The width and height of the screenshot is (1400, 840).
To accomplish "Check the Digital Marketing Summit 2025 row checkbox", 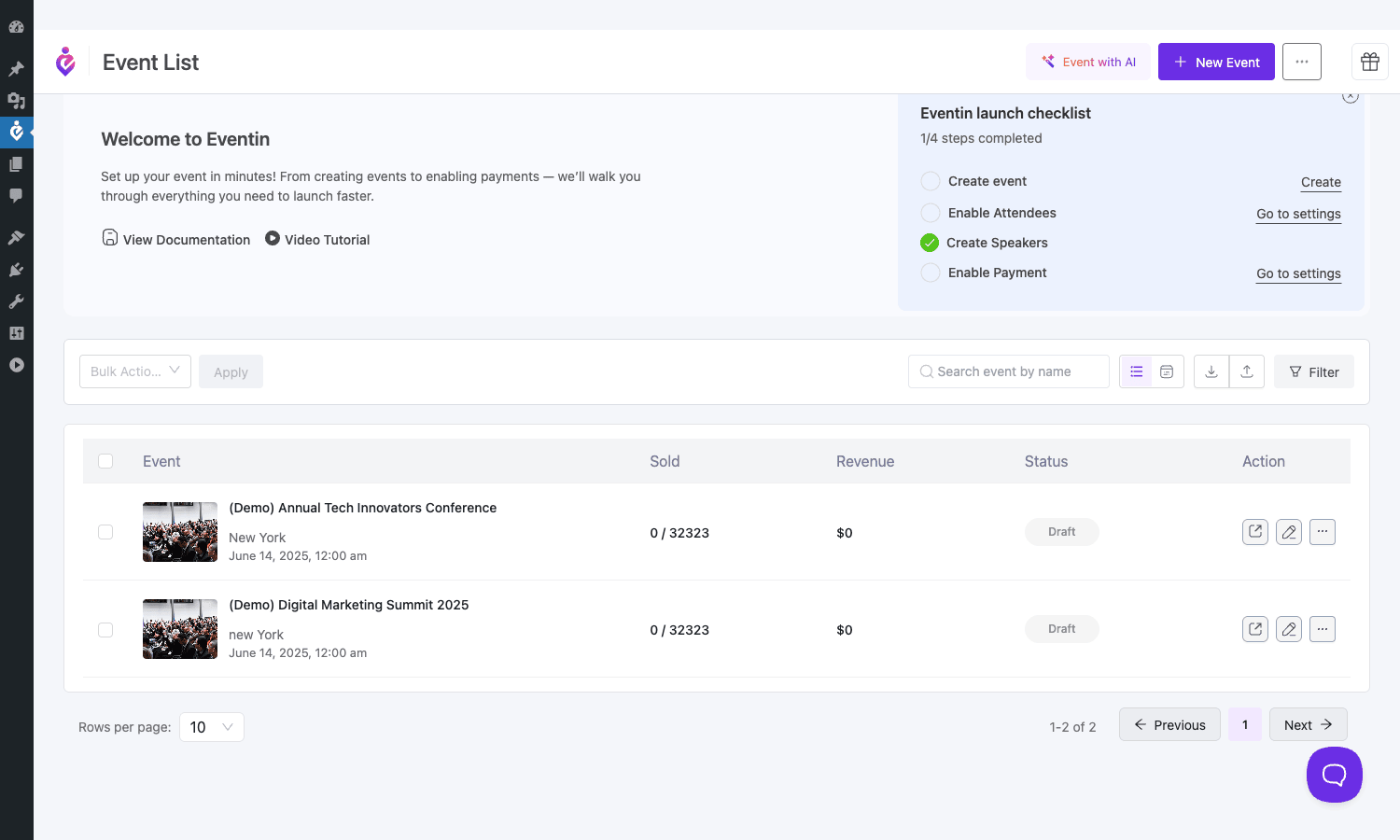I will tap(105, 630).
